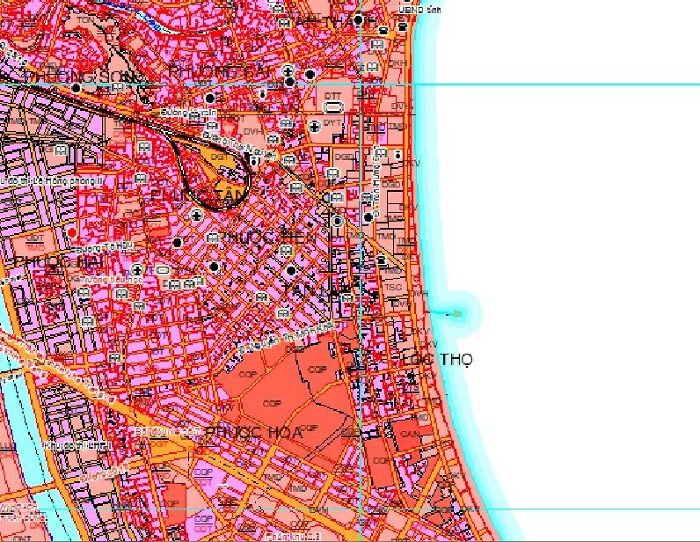Select the DVH label north of the railway loop
Image resolution: width=700 pixels, height=542 pixels.
point(253,132)
